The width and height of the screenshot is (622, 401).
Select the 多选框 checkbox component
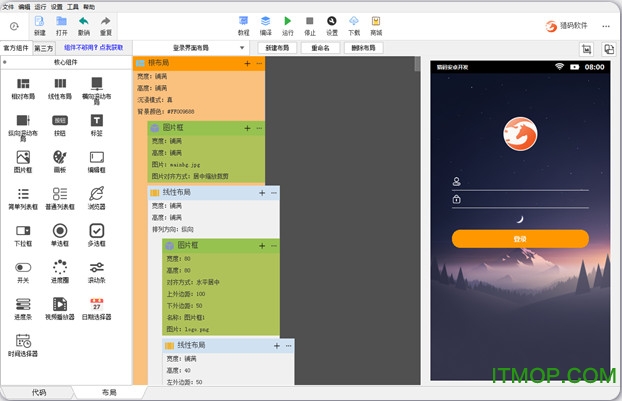[x=97, y=231]
